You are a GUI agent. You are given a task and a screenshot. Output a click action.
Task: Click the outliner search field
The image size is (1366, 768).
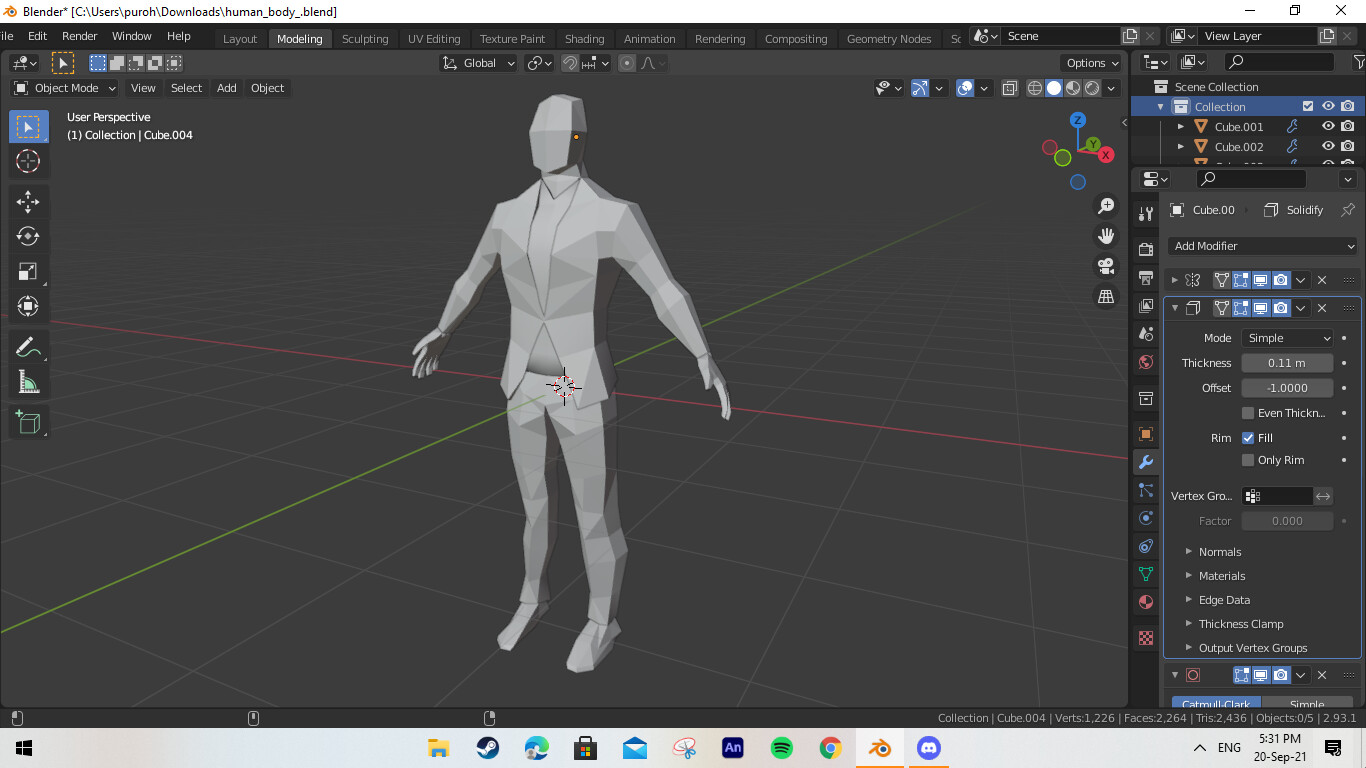(1250, 179)
